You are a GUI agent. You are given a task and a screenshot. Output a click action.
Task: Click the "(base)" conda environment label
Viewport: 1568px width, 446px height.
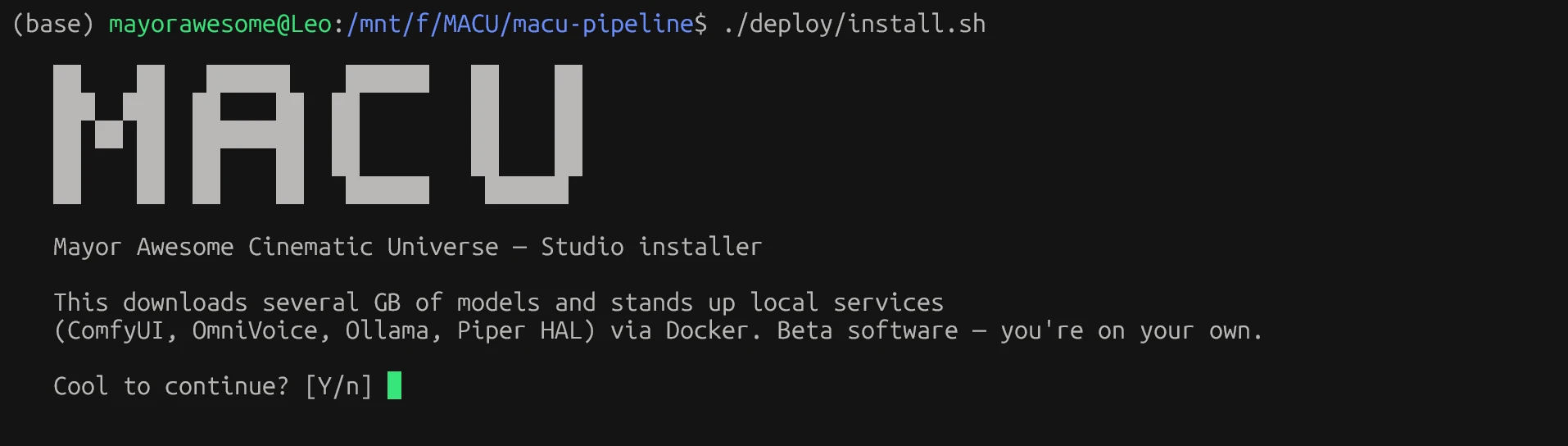53,24
